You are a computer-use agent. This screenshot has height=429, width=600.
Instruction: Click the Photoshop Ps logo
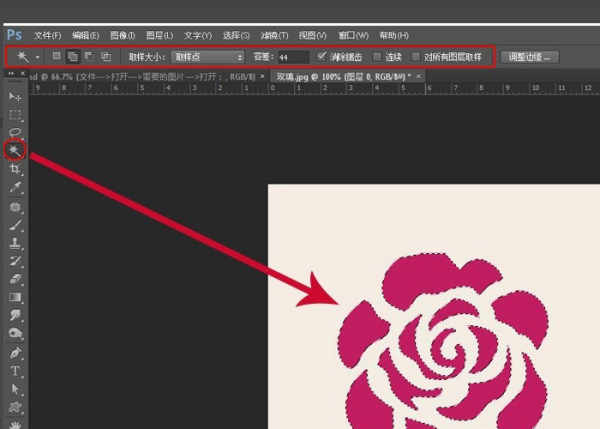pos(14,35)
